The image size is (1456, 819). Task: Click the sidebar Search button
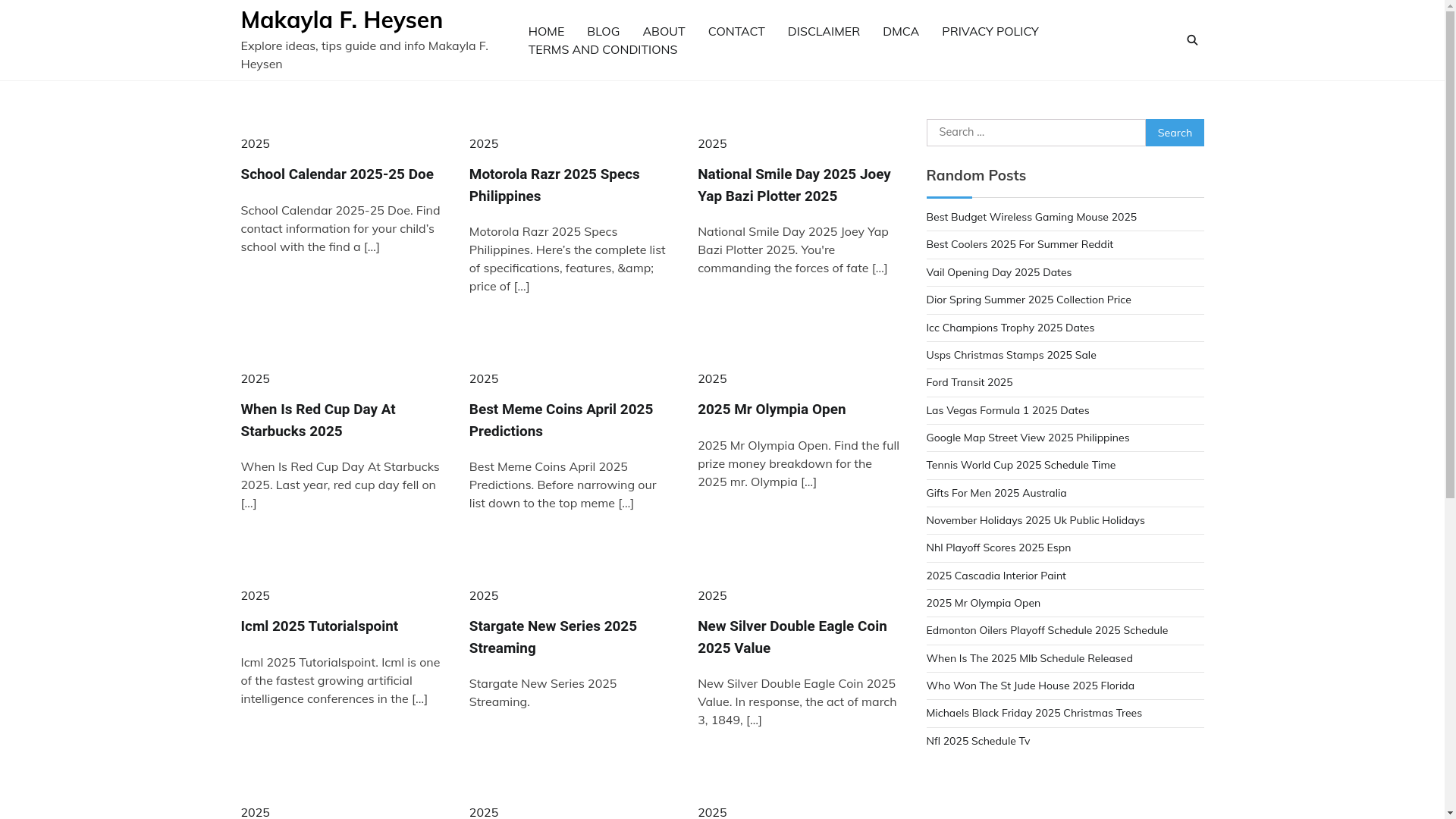[x=1175, y=133]
